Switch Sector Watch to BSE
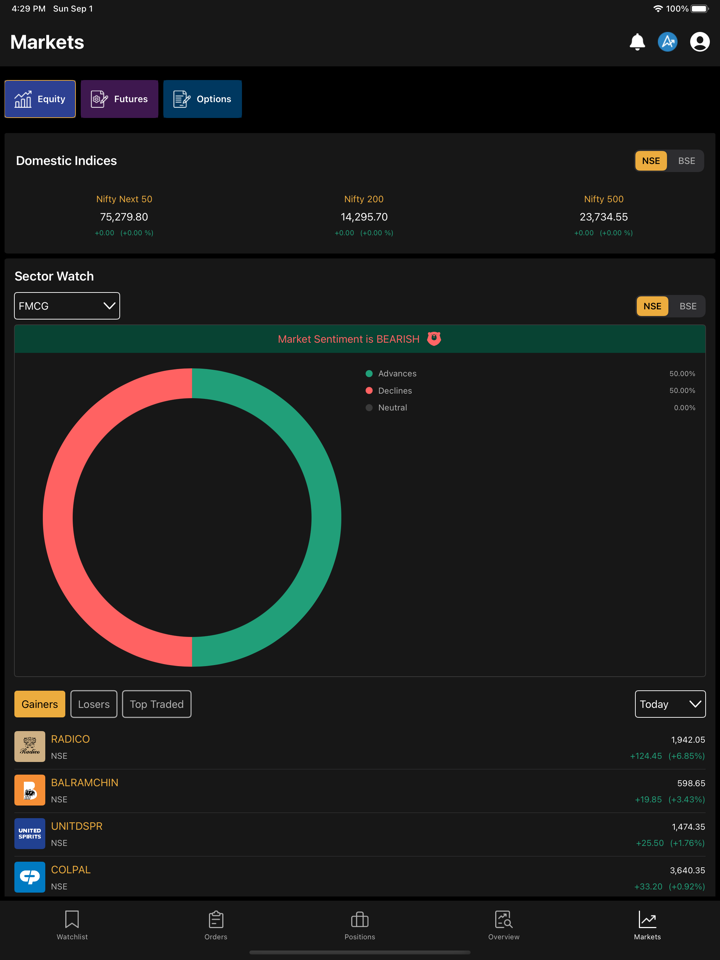 coord(688,306)
